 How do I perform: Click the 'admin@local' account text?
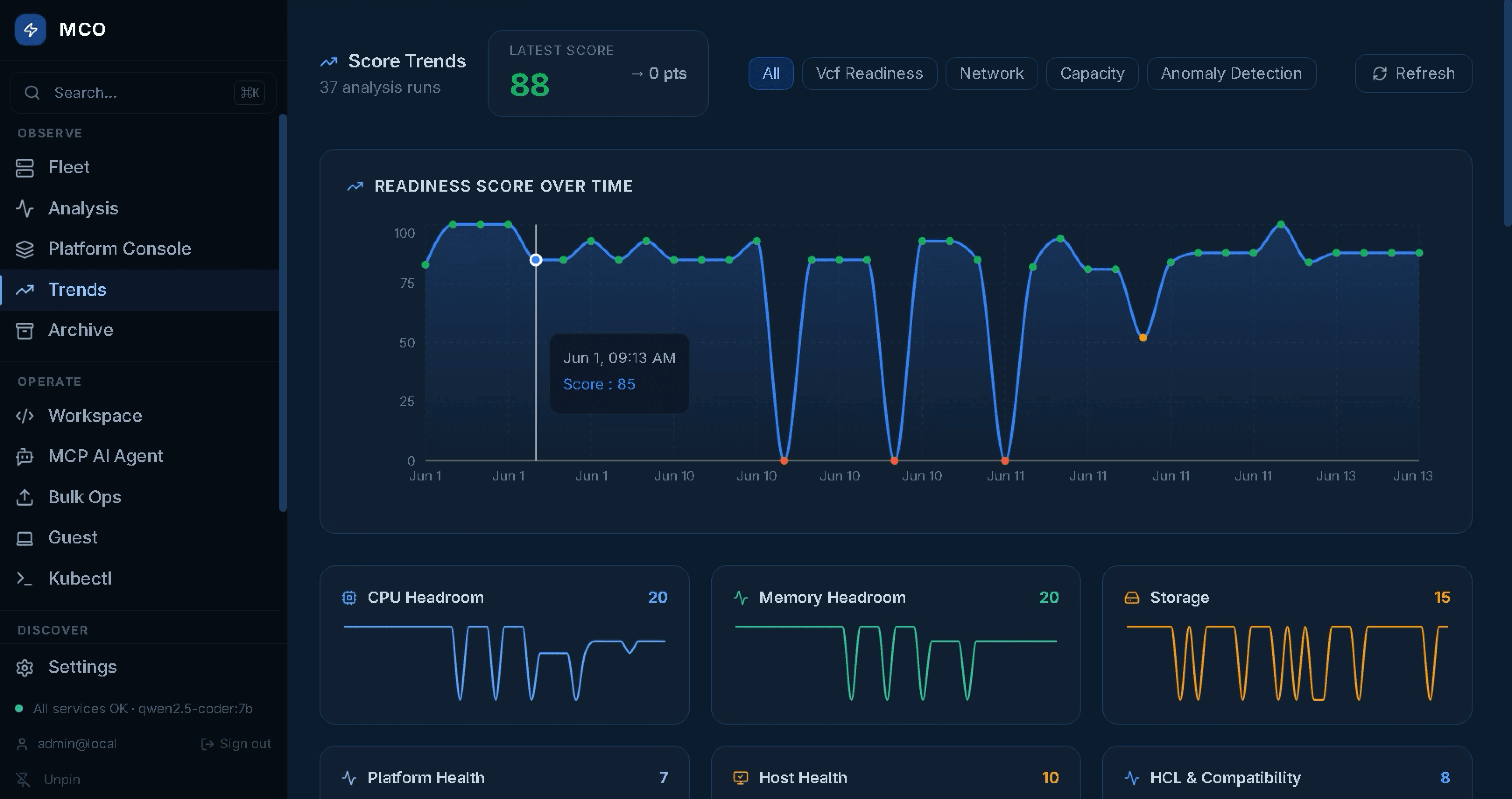click(x=77, y=744)
